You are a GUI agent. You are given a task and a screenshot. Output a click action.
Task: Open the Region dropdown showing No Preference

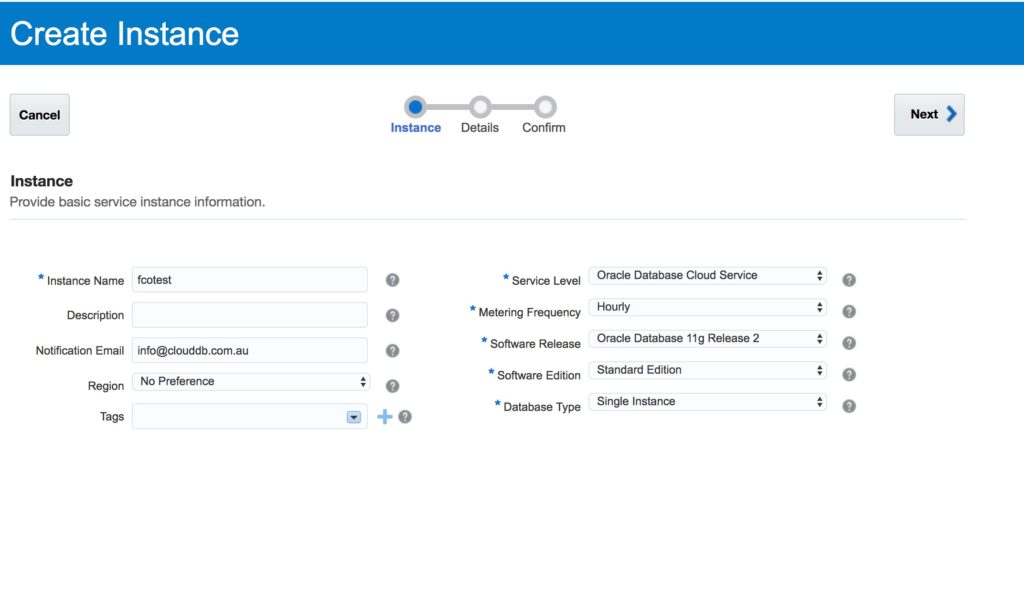pos(250,382)
